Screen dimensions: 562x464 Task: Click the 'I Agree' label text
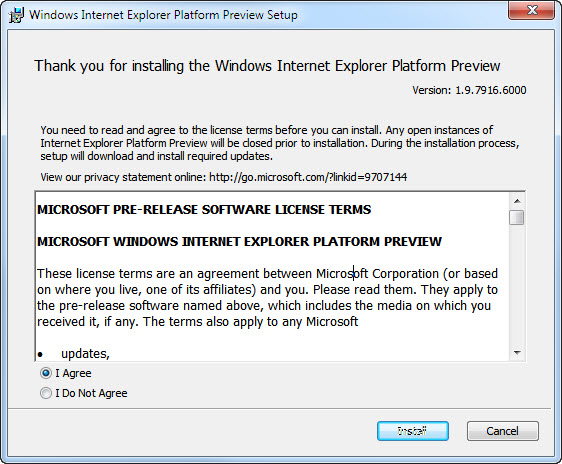73,373
